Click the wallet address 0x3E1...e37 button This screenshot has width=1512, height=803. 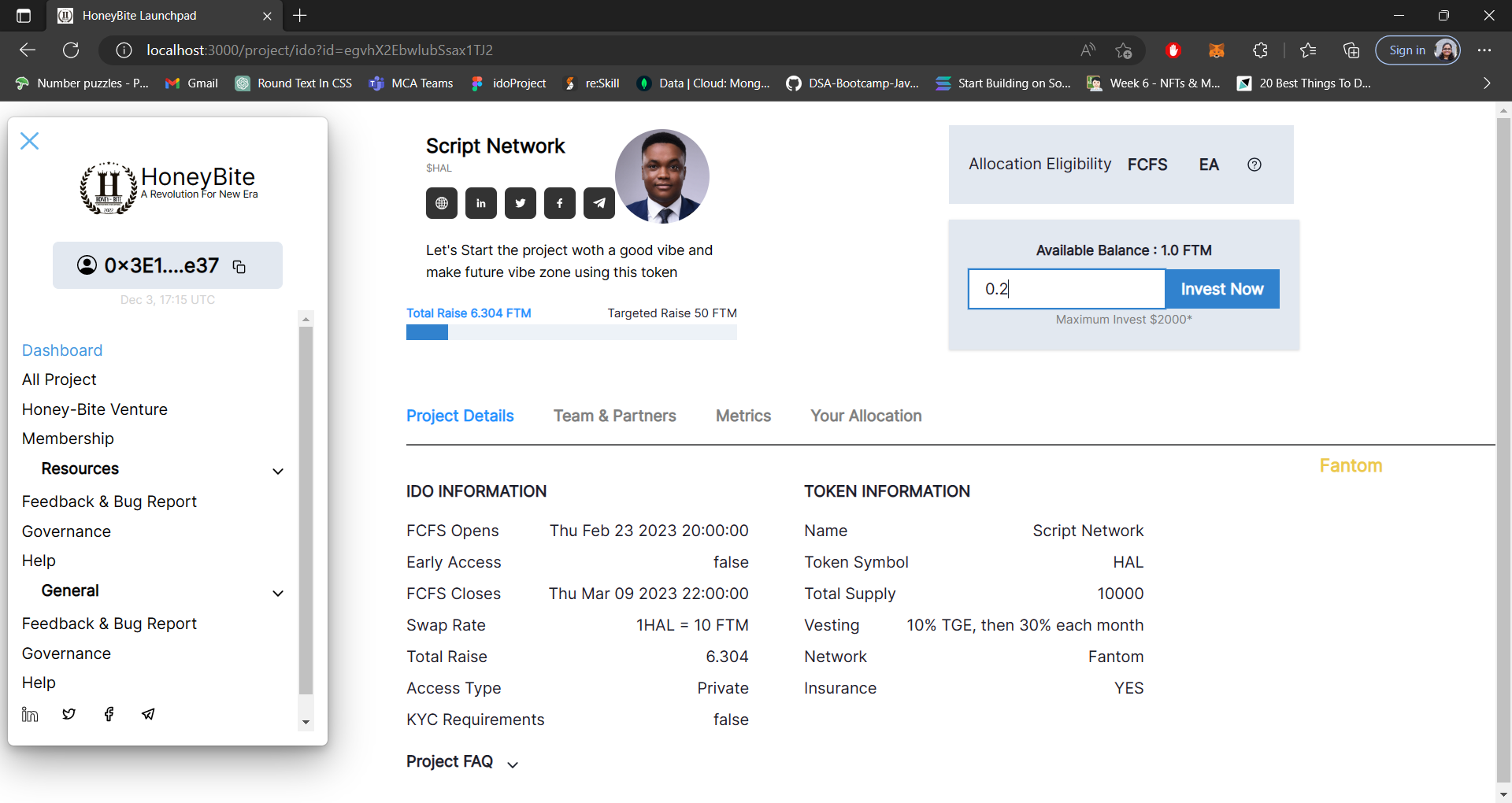tap(168, 265)
